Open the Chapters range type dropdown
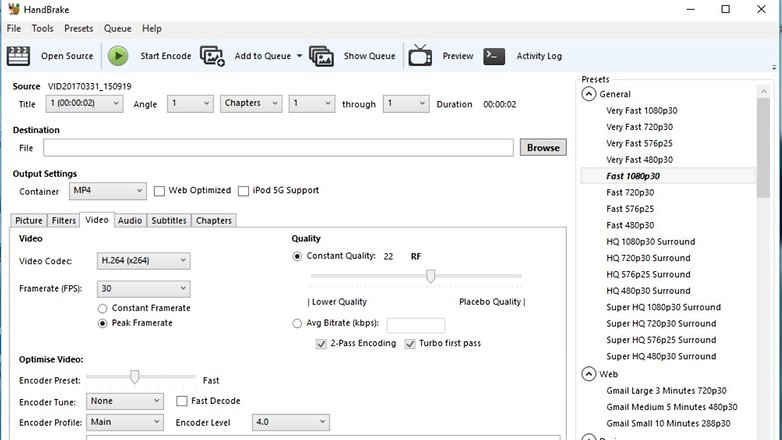The image size is (782, 440). pyautogui.click(x=251, y=103)
